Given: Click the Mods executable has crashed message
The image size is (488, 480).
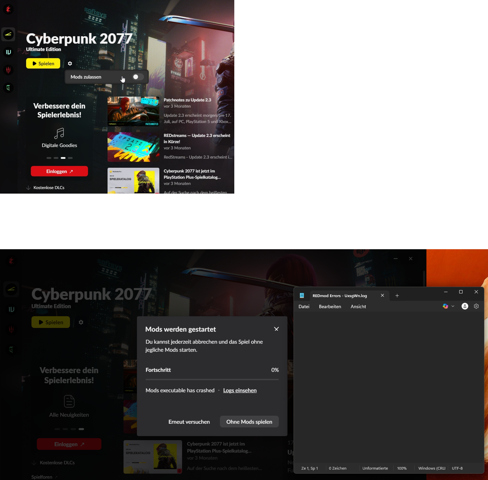Looking at the screenshot, I should [180, 390].
